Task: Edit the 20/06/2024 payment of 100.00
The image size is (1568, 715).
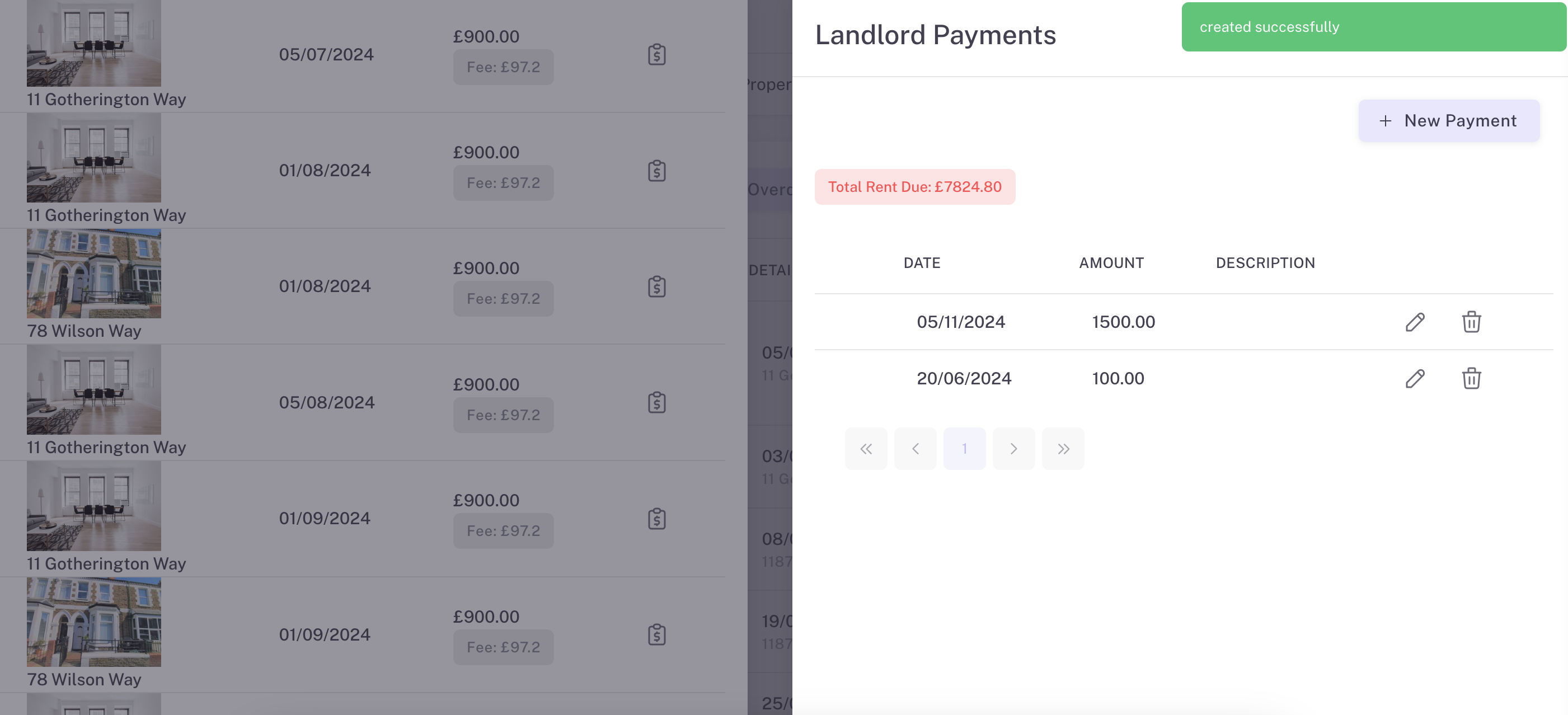Action: 1415,379
